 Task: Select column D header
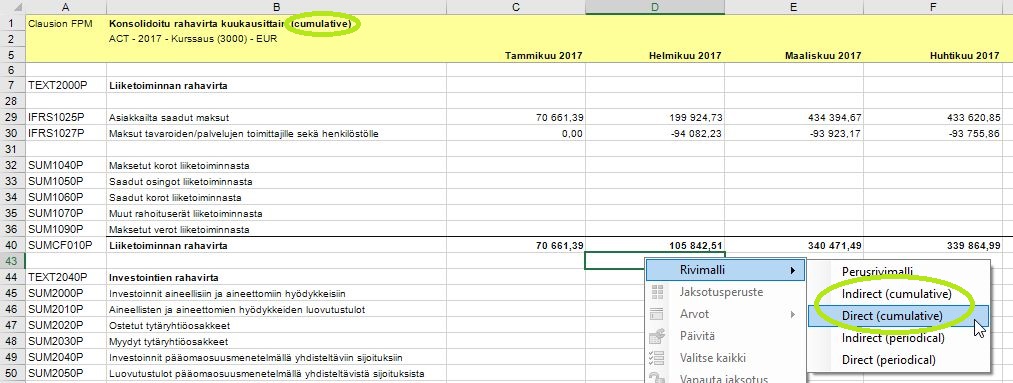pos(654,7)
